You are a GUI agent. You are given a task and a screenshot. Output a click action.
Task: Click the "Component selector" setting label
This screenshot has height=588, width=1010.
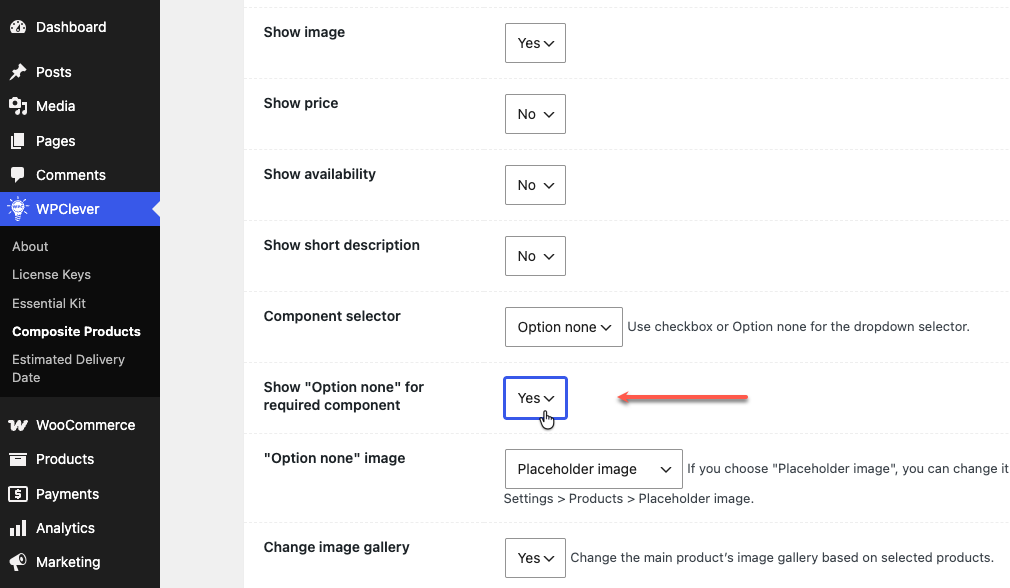332,316
